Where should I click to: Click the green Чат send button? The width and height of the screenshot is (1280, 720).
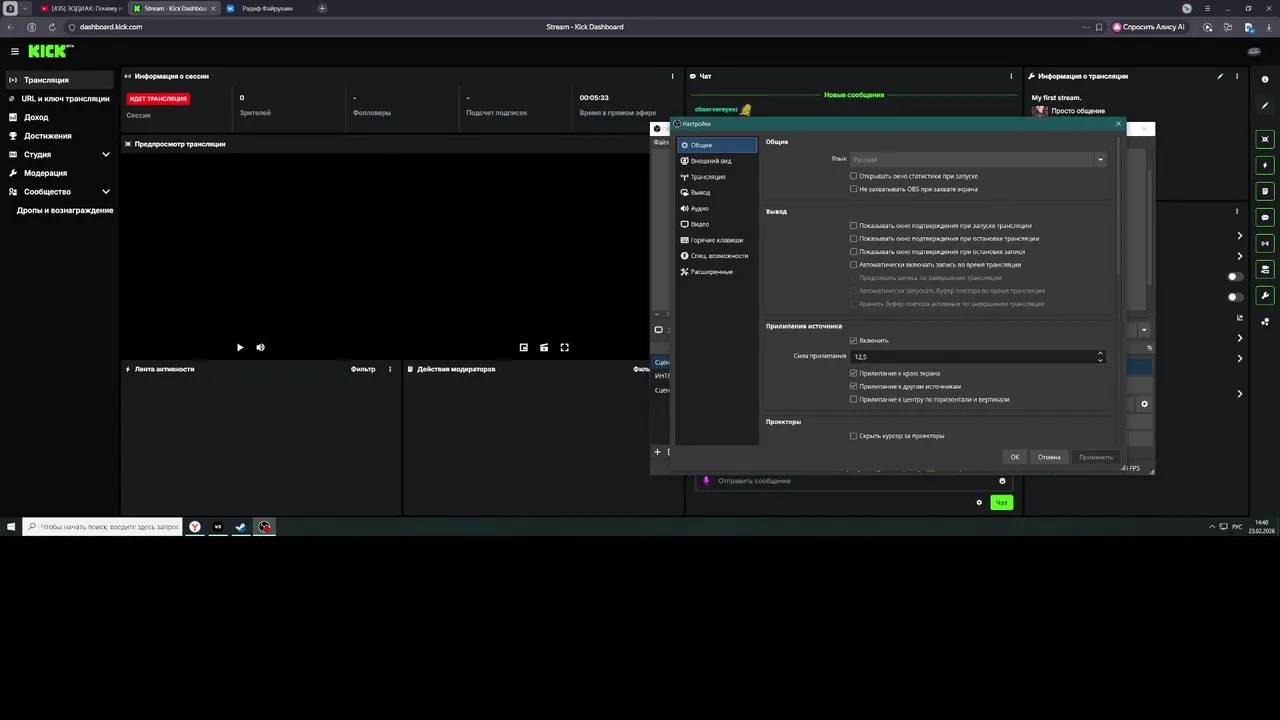click(x=1001, y=503)
